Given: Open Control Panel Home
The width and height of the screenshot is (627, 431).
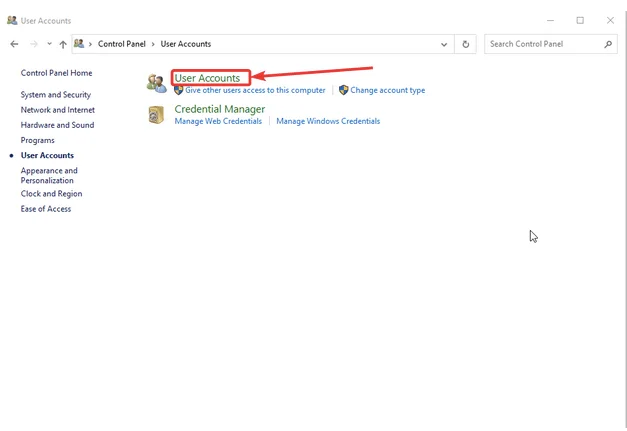Looking at the screenshot, I should (56, 73).
